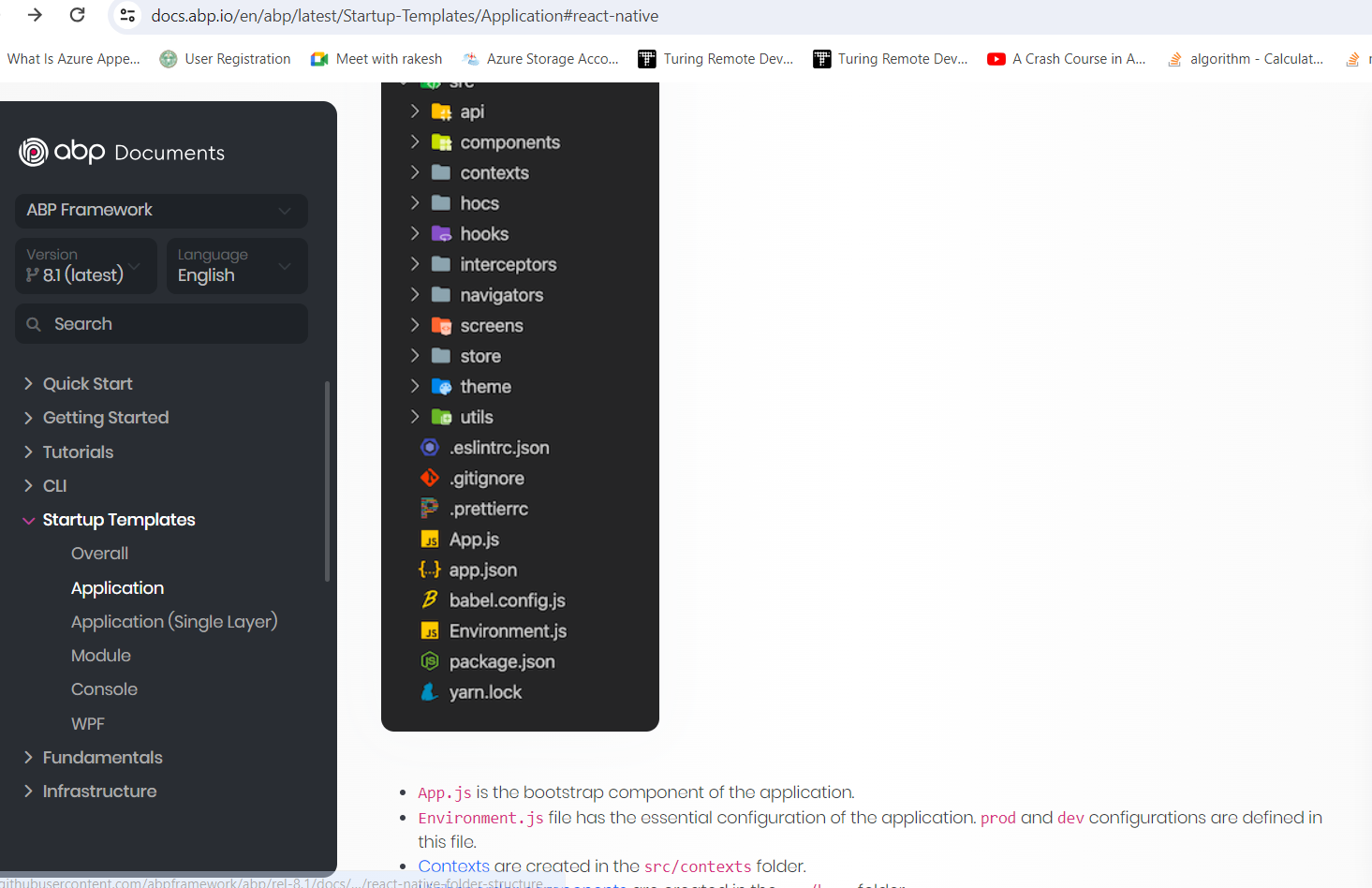The width and height of the screenshot is (1372, 888).
Task: Click the YouTube icon on the Crash Course bookmark
Action: (x=996, y=58)
